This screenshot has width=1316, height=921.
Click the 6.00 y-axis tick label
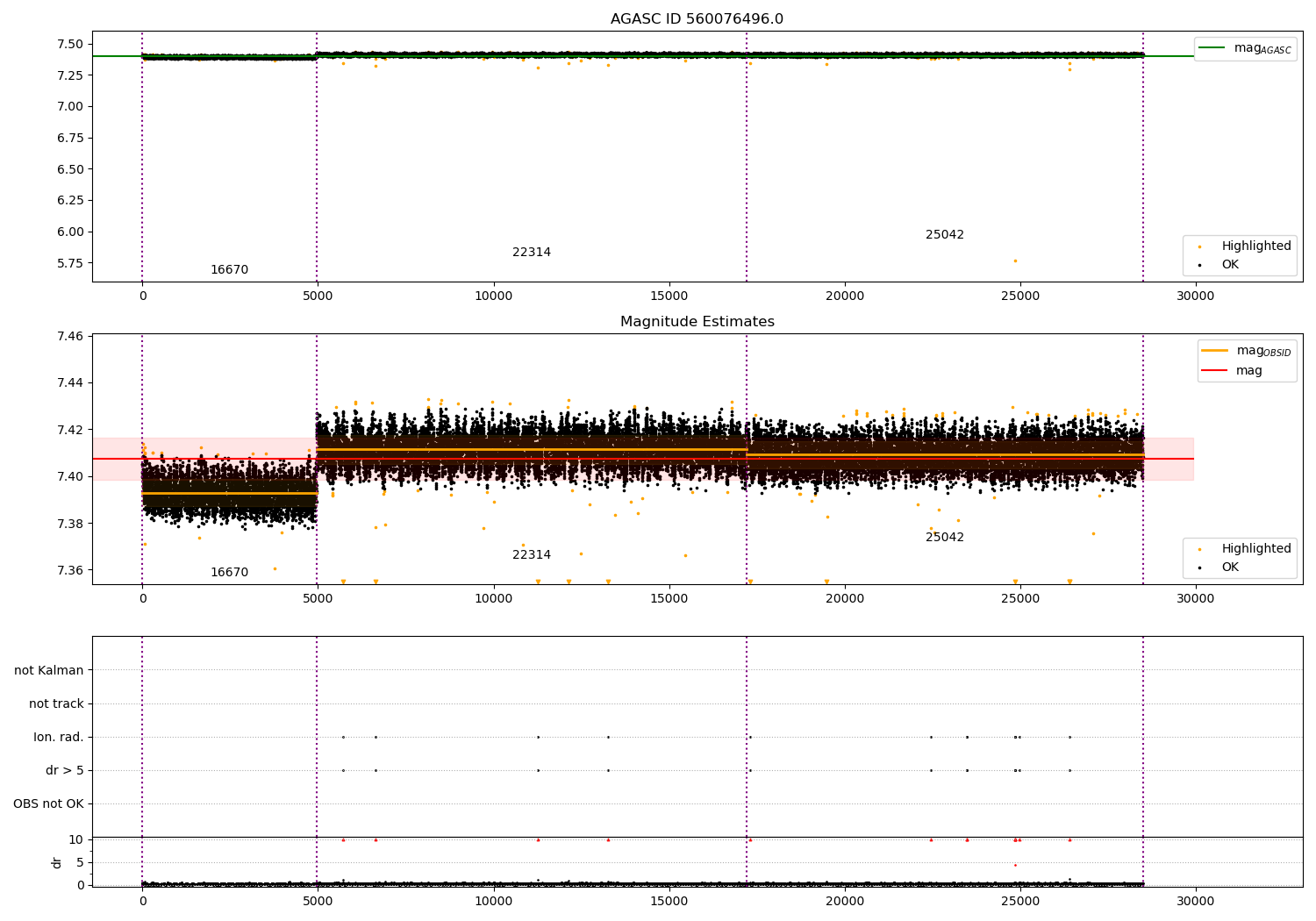[x=69, y=232]
